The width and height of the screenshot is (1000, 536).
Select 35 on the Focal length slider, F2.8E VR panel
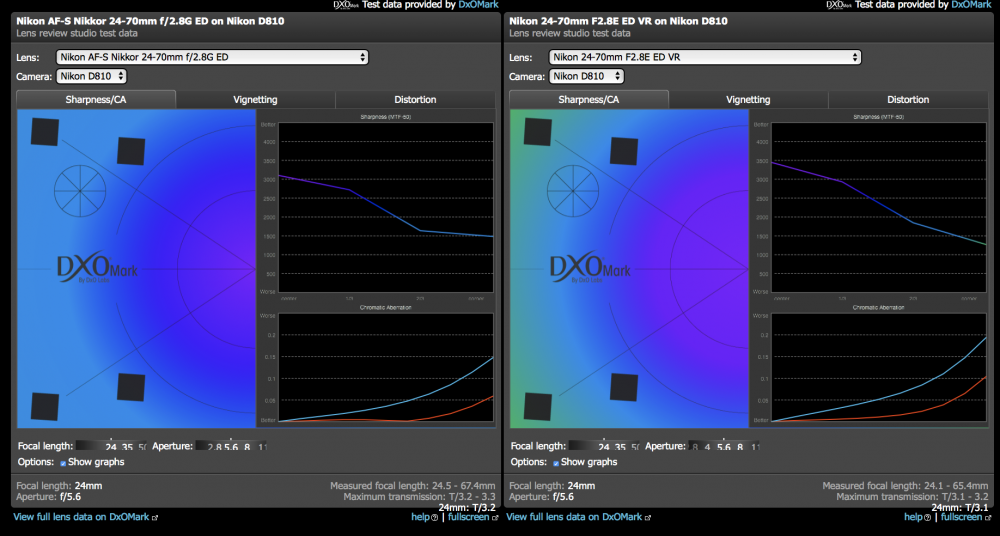point(620,447)
